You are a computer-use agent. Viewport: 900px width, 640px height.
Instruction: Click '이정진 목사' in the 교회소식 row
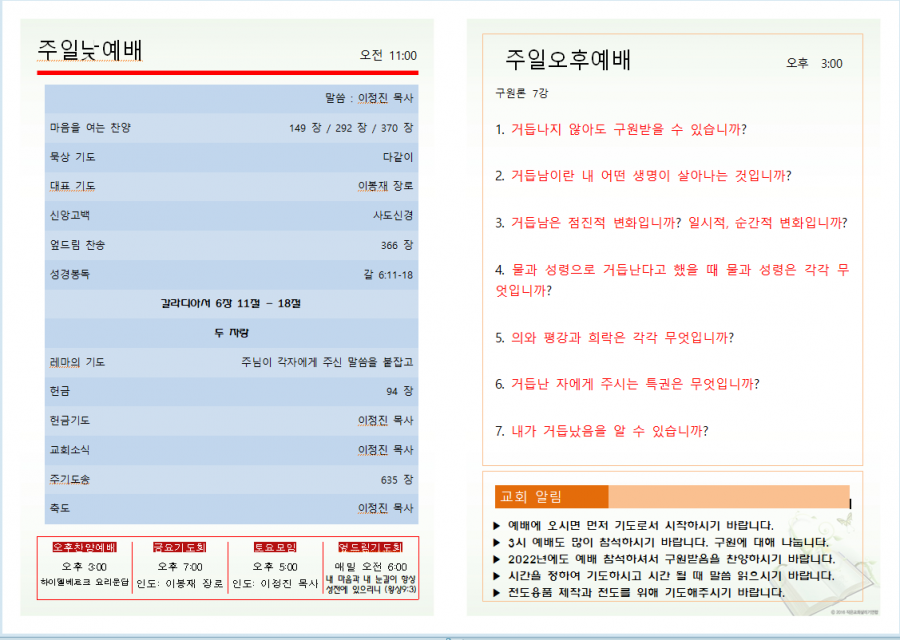coord(385,449)
